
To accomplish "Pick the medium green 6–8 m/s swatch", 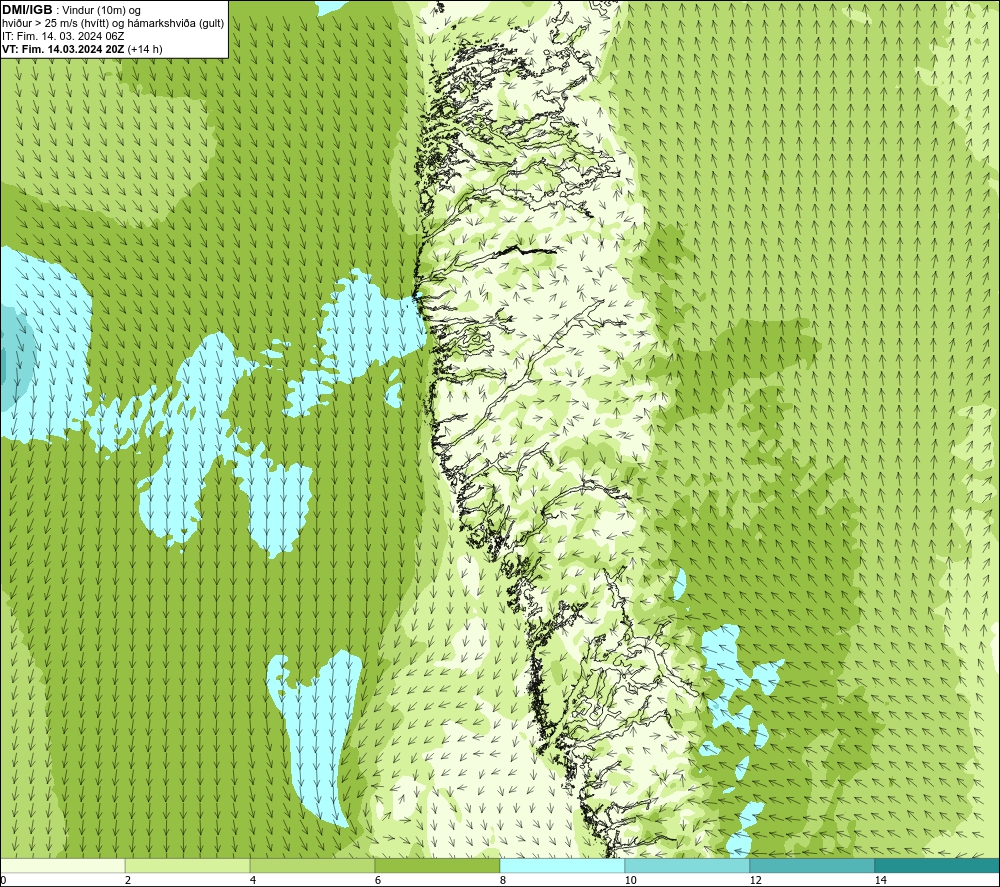I will coord(438,865).
